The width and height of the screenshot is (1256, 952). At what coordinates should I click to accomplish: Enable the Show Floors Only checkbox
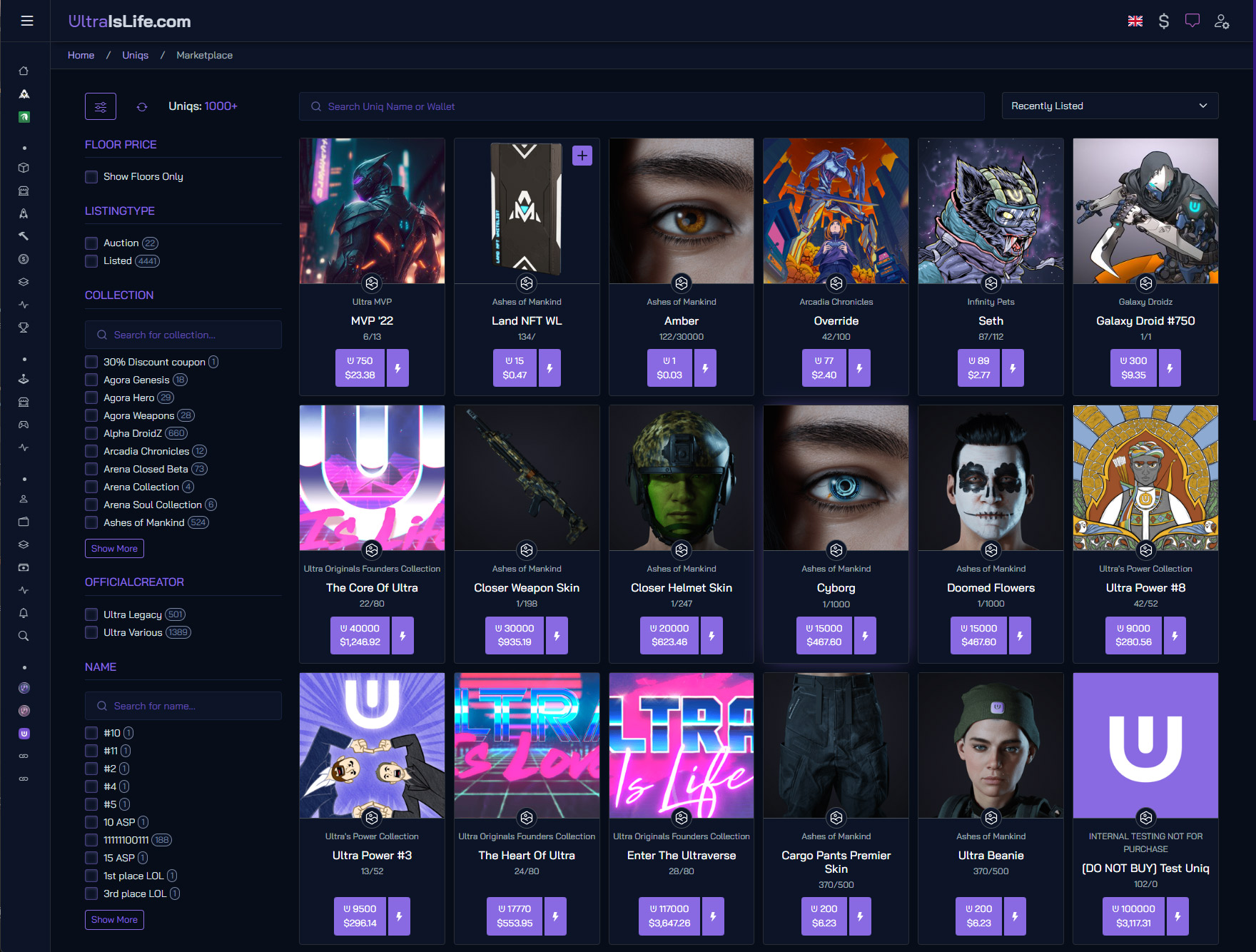pyautogui.click(x=91, y=176)
